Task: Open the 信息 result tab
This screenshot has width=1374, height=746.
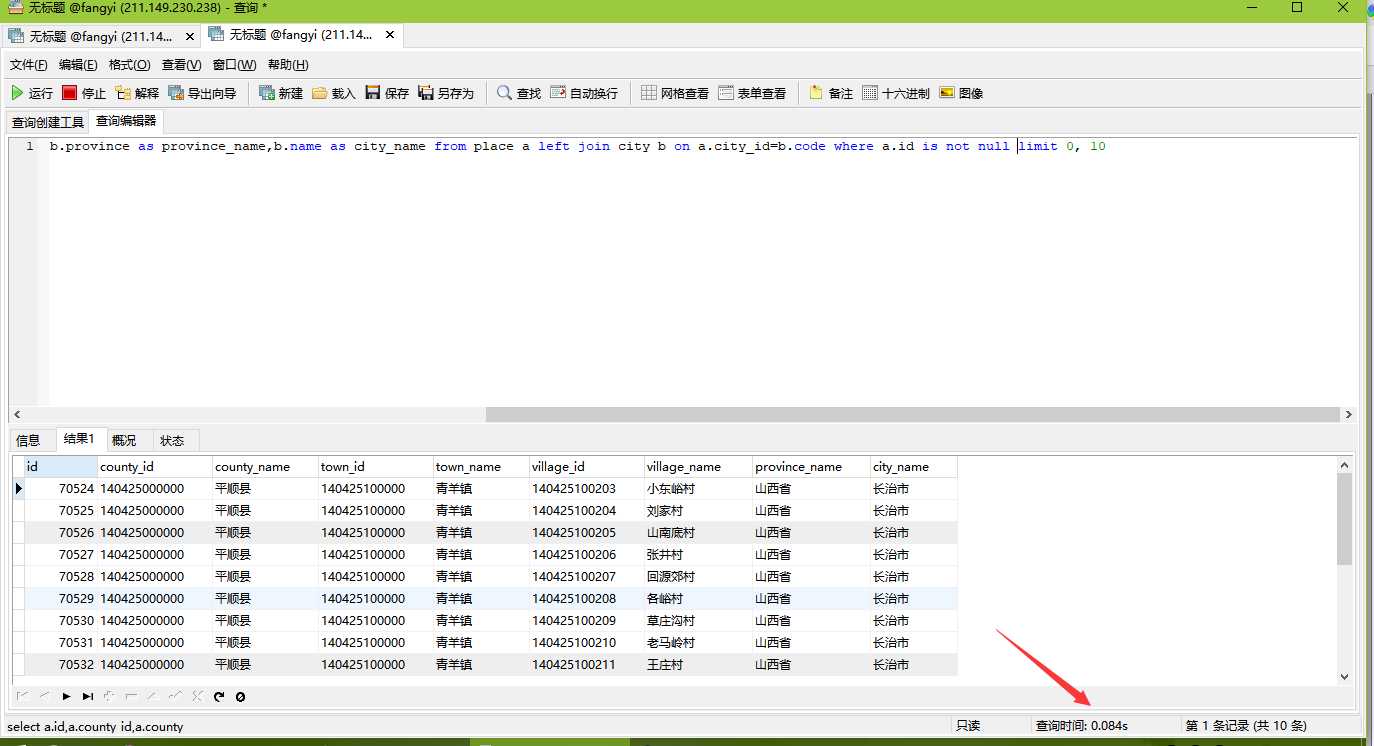Action: (28, 440)
